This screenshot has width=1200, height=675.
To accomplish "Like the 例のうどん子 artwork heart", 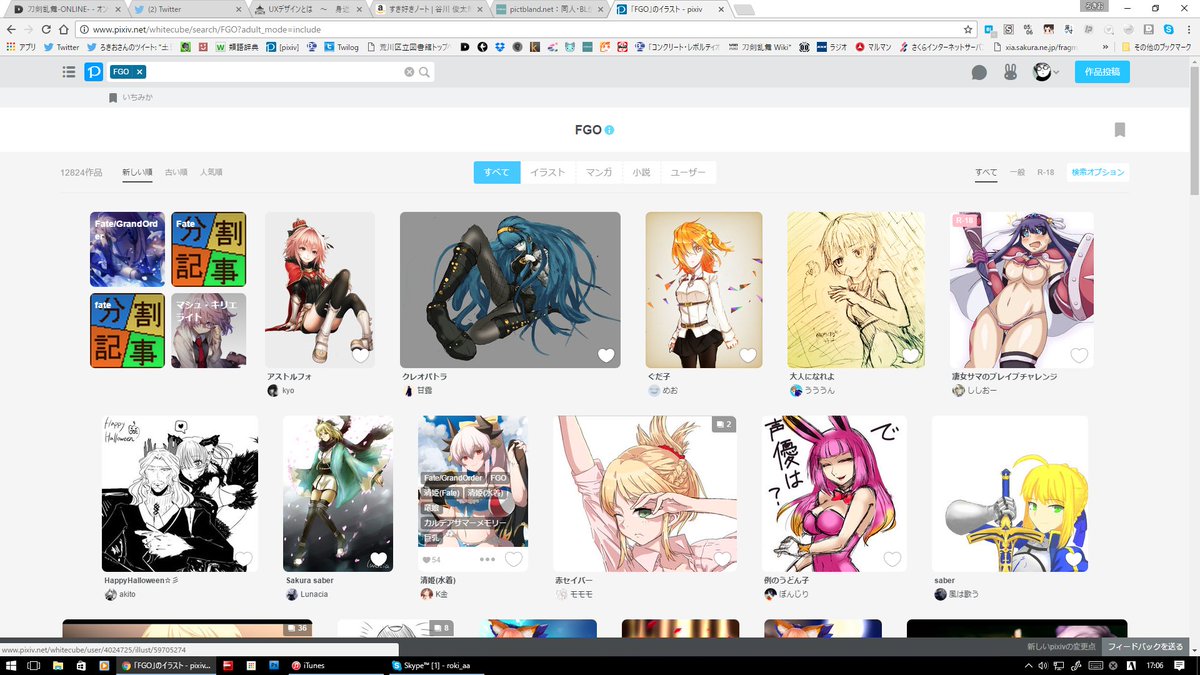I will 892,559.
